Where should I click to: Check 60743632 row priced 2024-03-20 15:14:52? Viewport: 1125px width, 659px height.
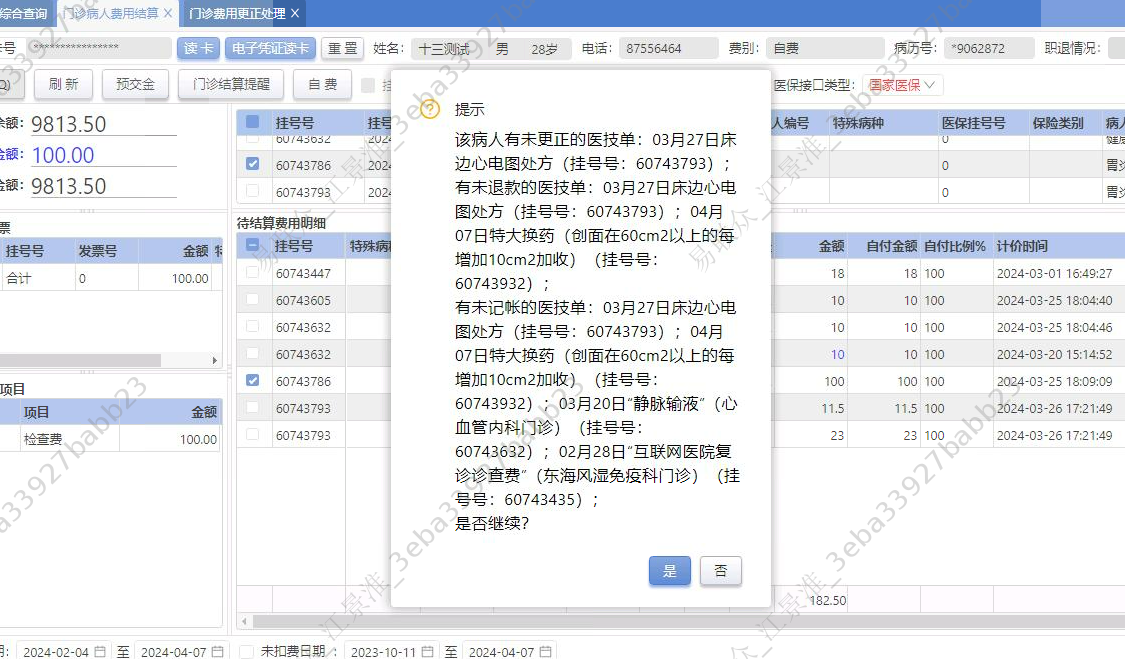coord(253,353)
